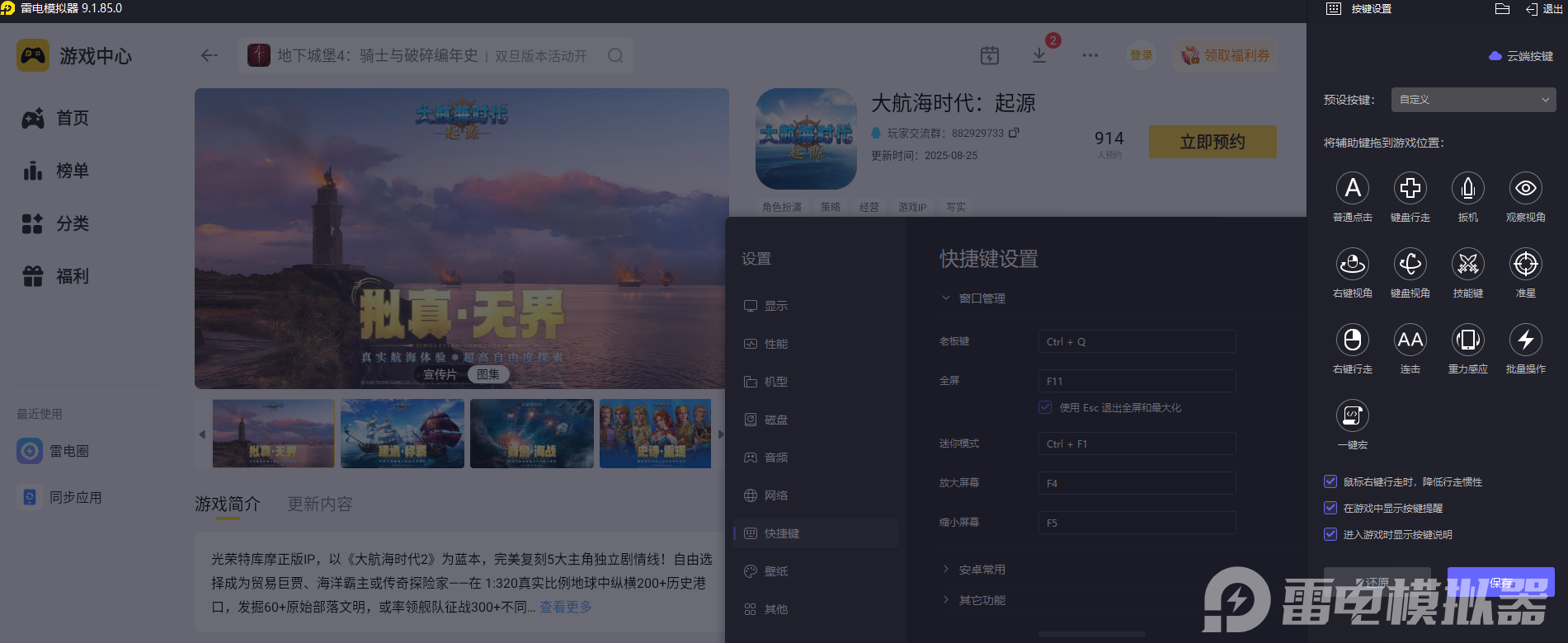Disable 在游戏中显示按键提醒 checkbox
This screenshot has width=1568, height=643.
[1330, 508]
